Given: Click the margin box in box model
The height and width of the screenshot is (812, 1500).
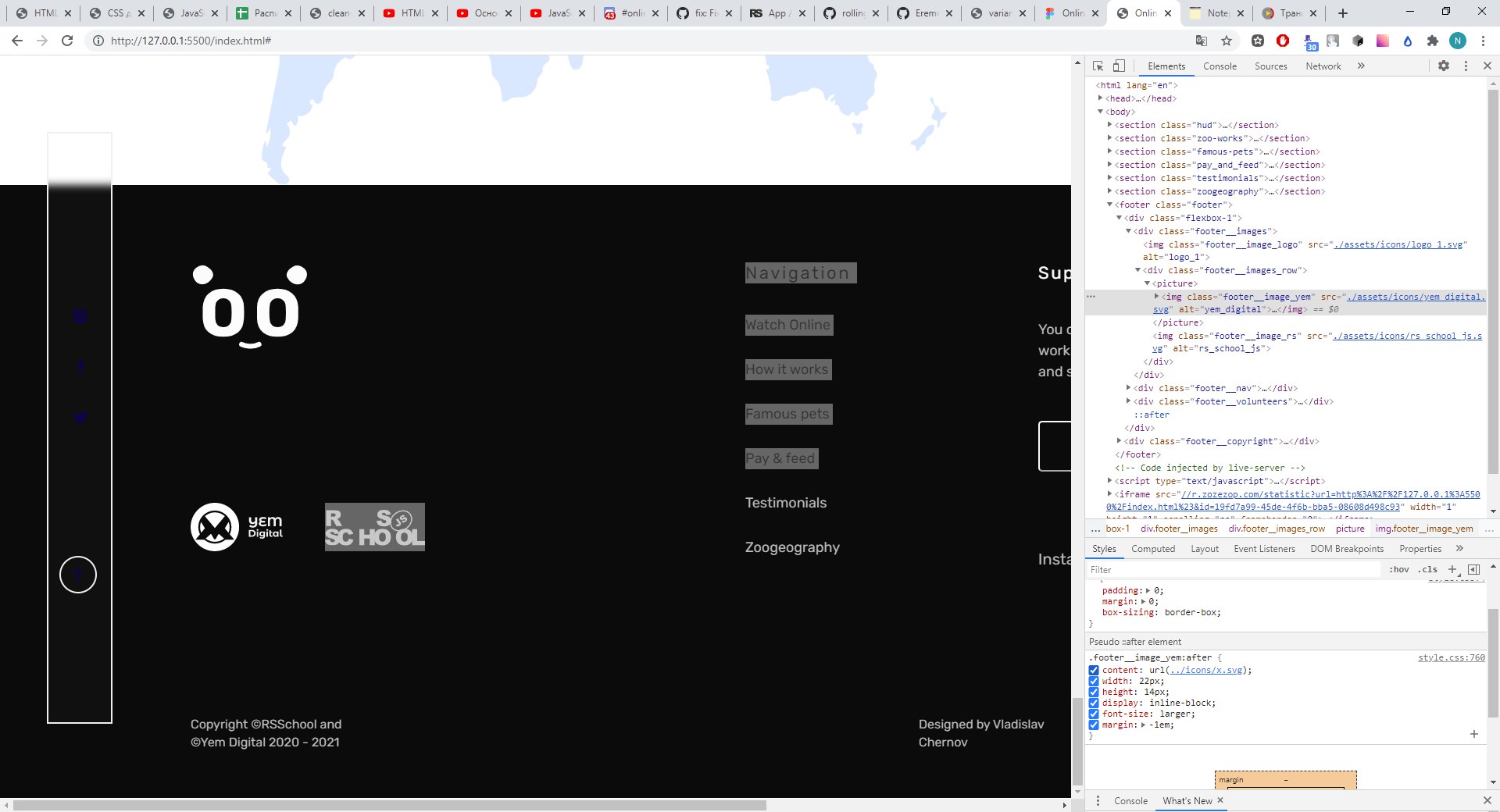Looking at the screenshot, I should (x=1285, y=780).
